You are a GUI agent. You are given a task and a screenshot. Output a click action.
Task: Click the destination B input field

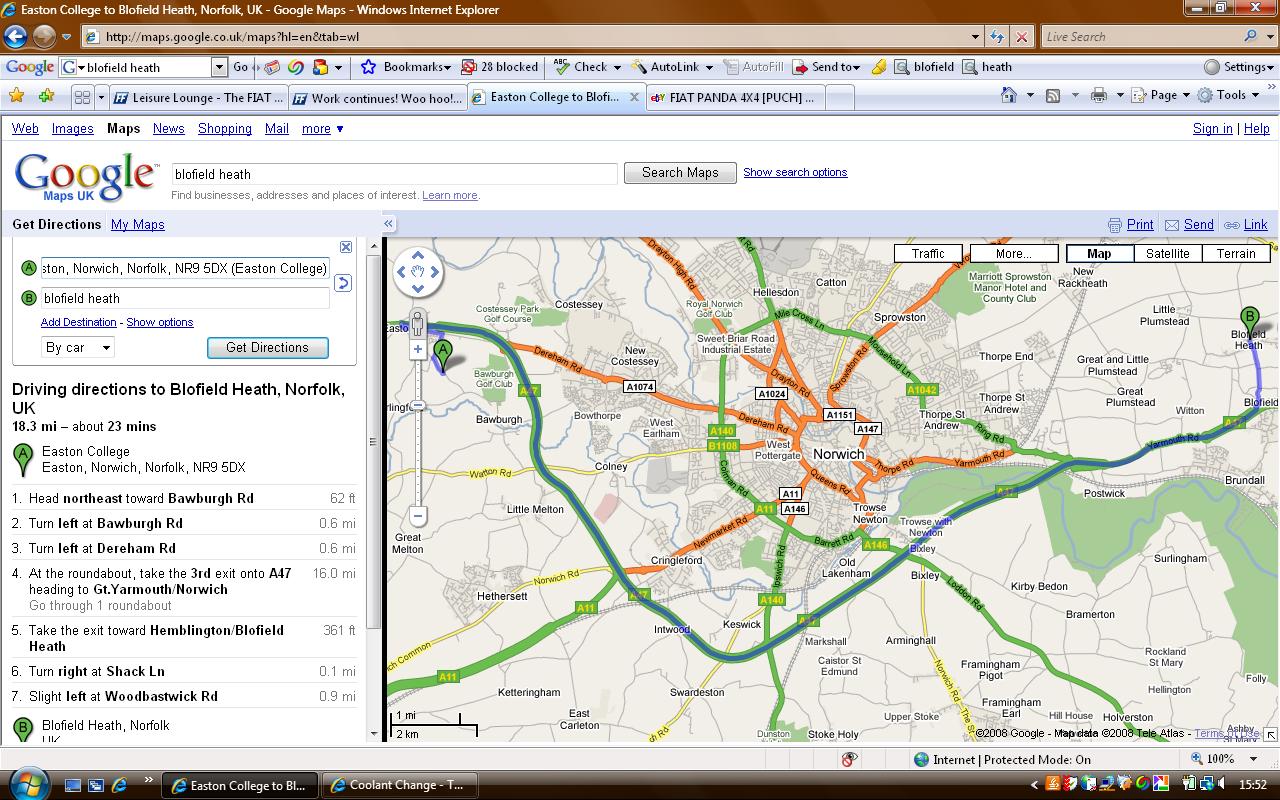click(185, 298)
